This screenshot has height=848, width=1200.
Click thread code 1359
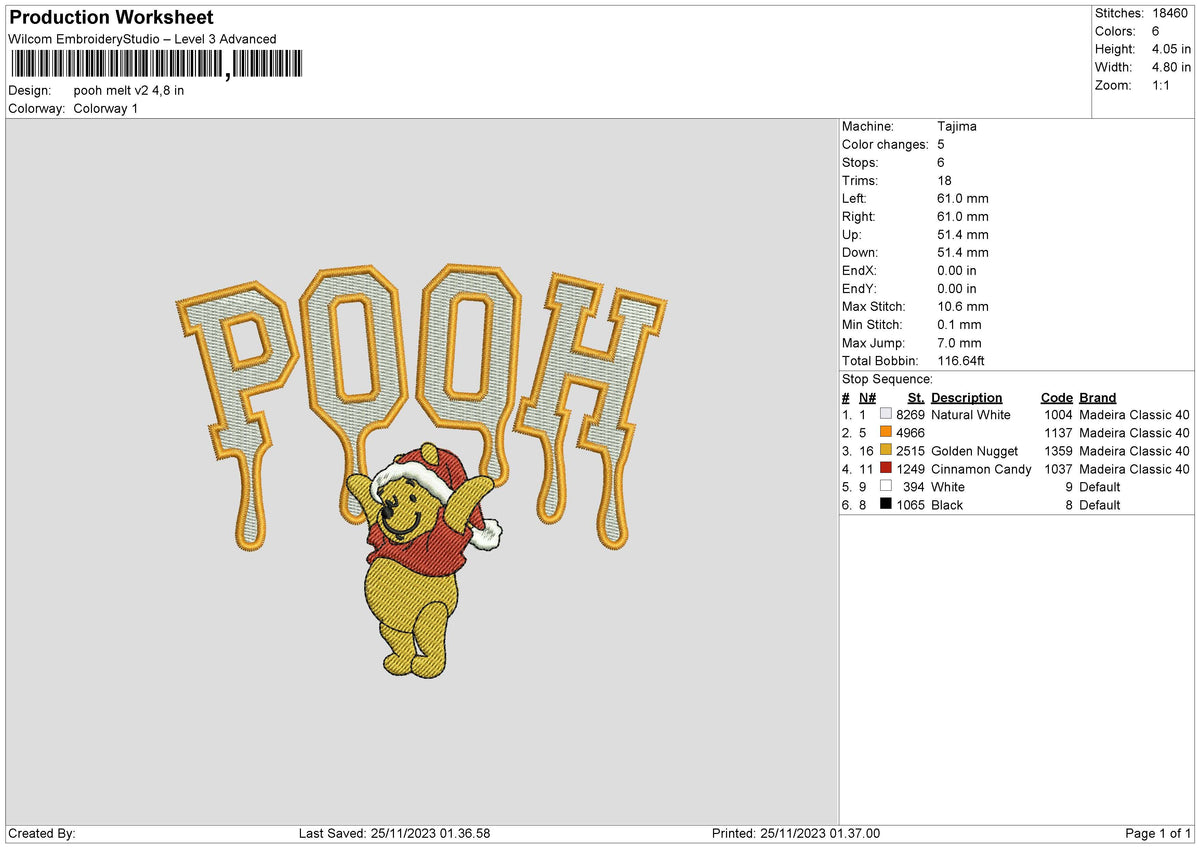1058,450
